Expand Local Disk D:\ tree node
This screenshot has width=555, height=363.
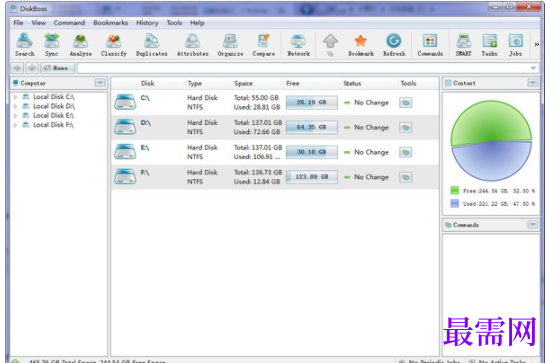click(x=15, y=106)
